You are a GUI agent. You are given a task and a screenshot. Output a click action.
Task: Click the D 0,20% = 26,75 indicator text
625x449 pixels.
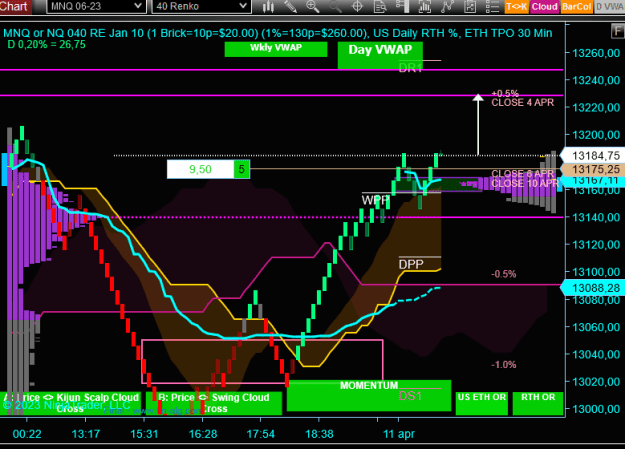(x=47, y=45)
